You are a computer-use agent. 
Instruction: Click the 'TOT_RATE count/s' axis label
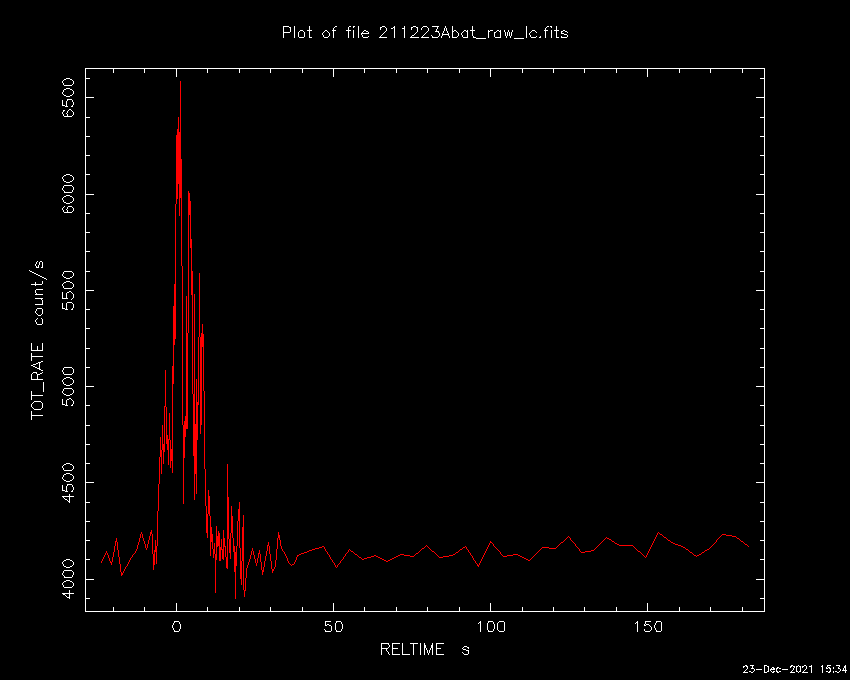[x=37, y=340]
